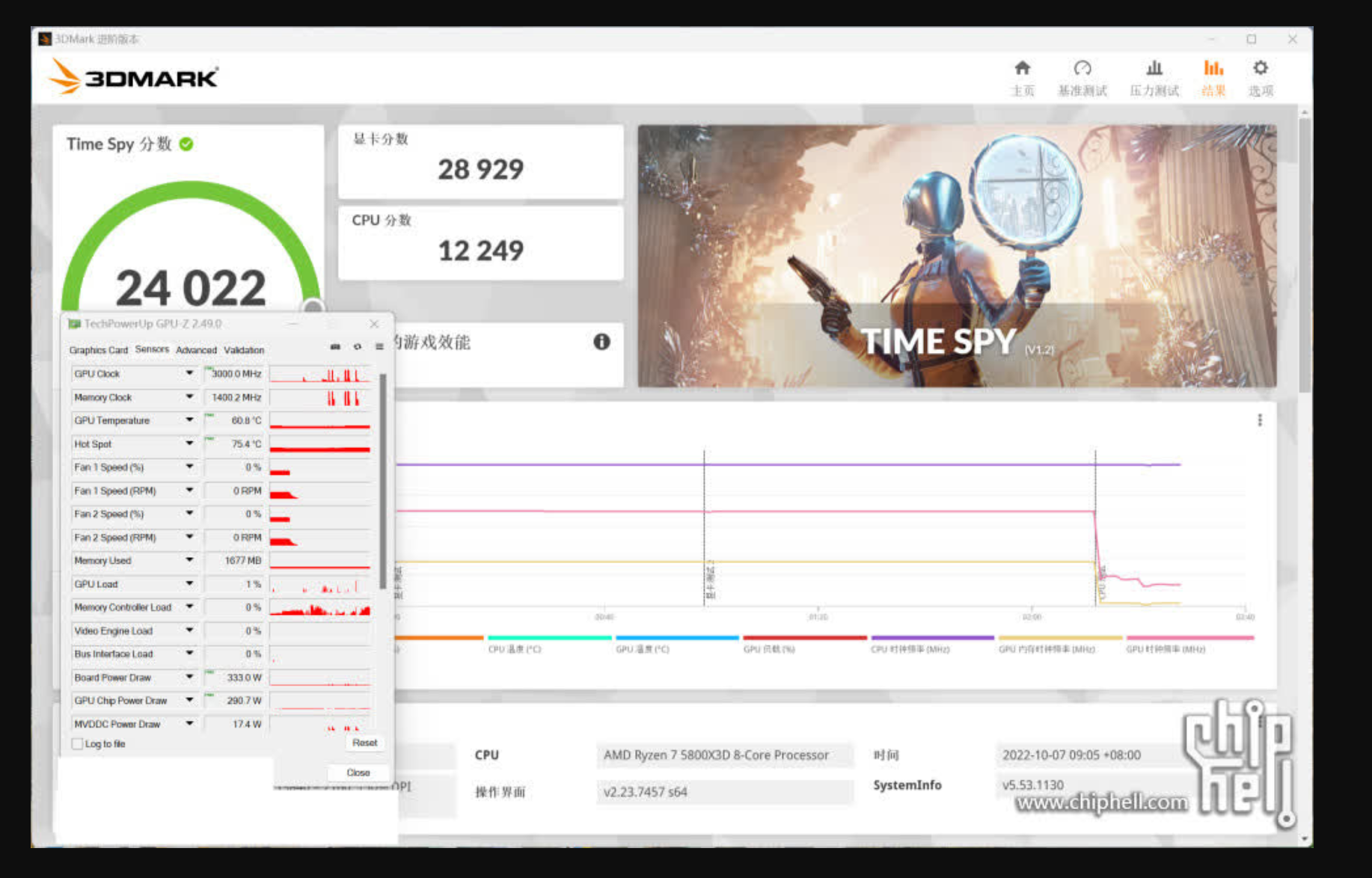The height and width of the screenshot is (878, 1372).
Task: Open the GPU Chip Power Draw dropdown
Action: pos(189,700)
